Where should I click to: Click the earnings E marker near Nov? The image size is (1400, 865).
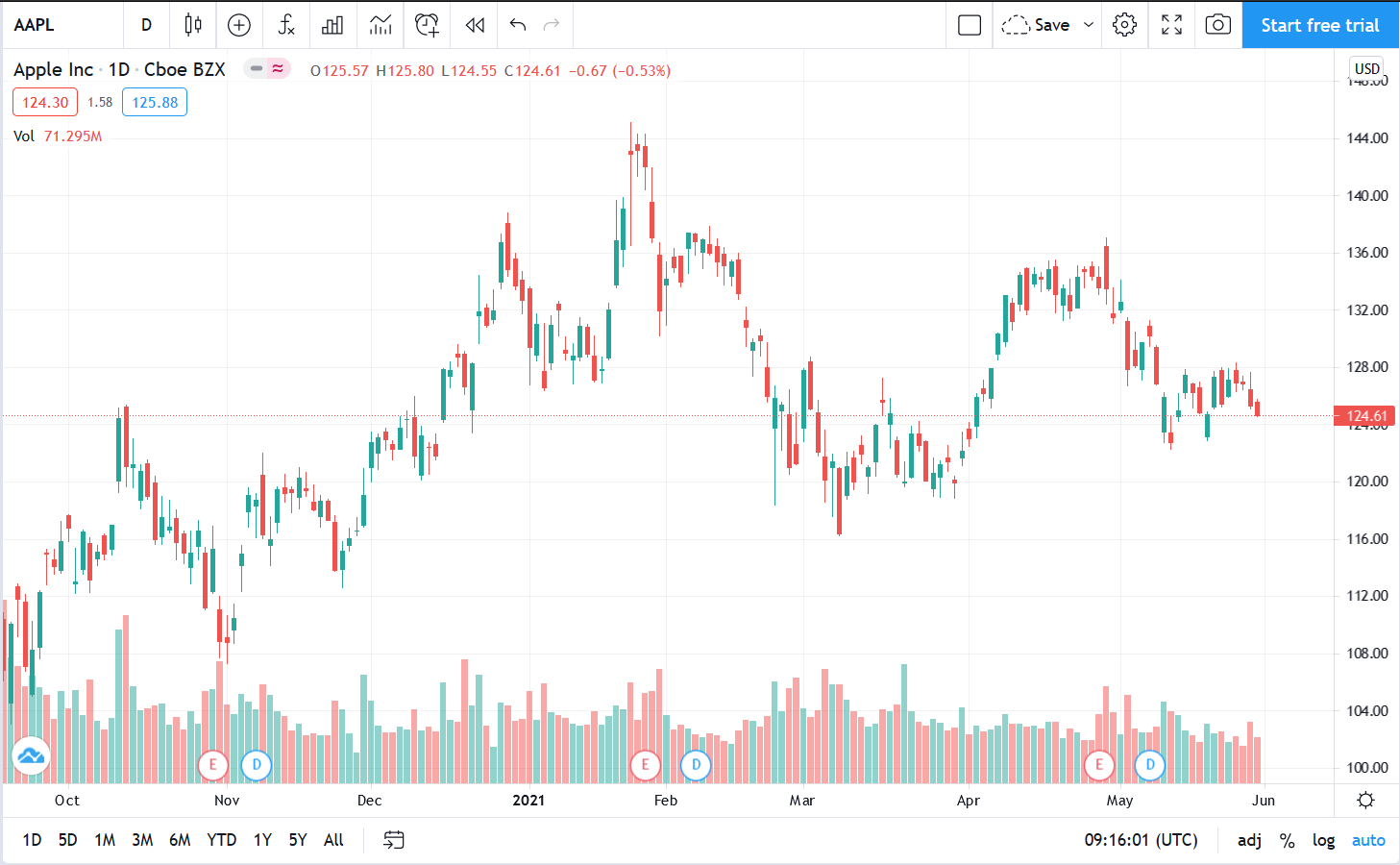[x=212, y=766]
